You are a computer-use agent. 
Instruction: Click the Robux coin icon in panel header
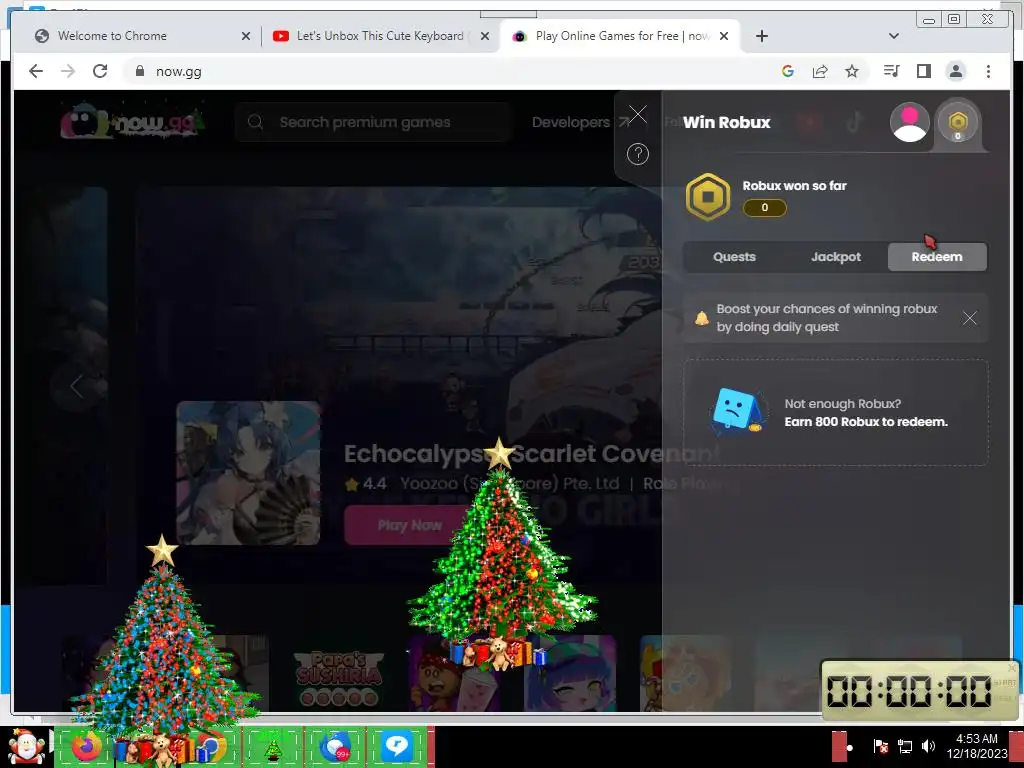(957, 121)
